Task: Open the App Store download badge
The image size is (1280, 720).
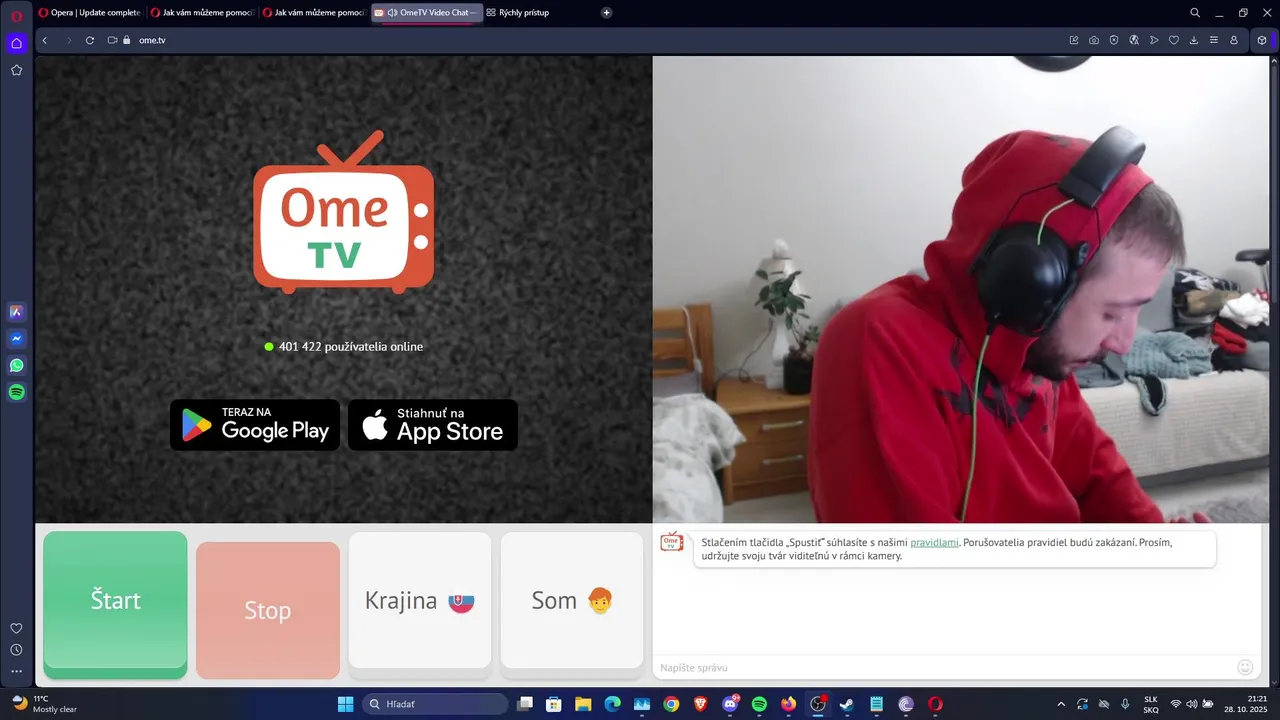Action: click(x=433, y=425)
